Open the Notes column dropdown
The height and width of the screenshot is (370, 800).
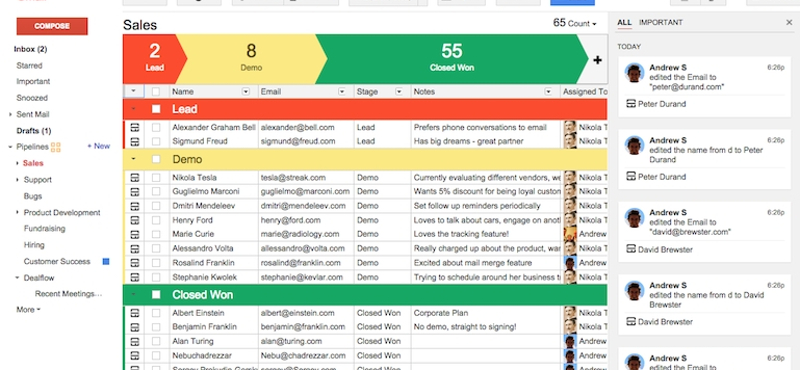(548, 92)
